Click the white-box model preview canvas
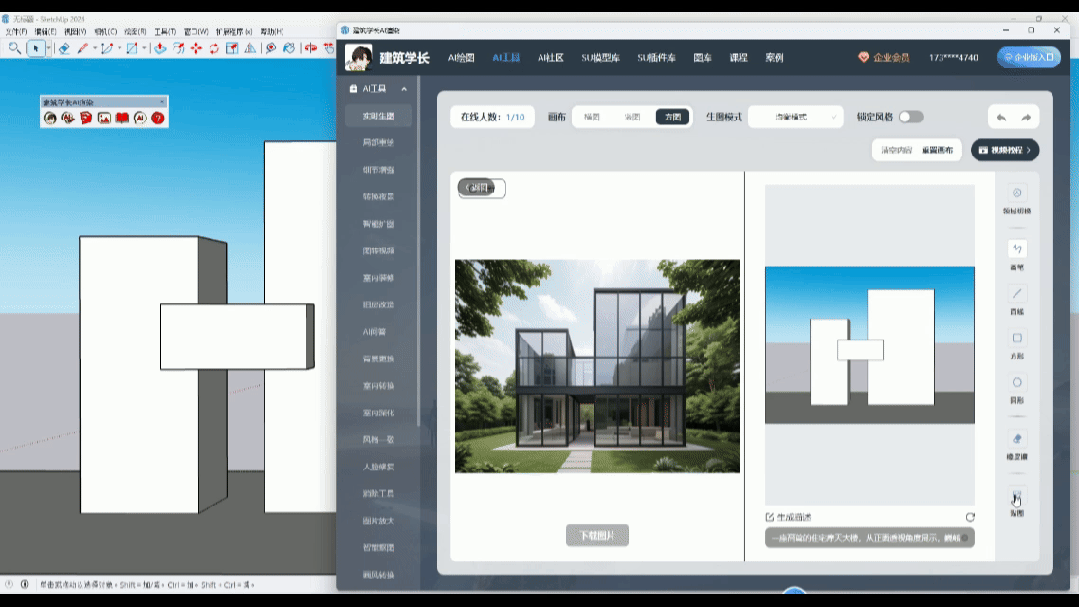Image resolution: width=1079 pixels, height=607 pixels. pos(870,345)
